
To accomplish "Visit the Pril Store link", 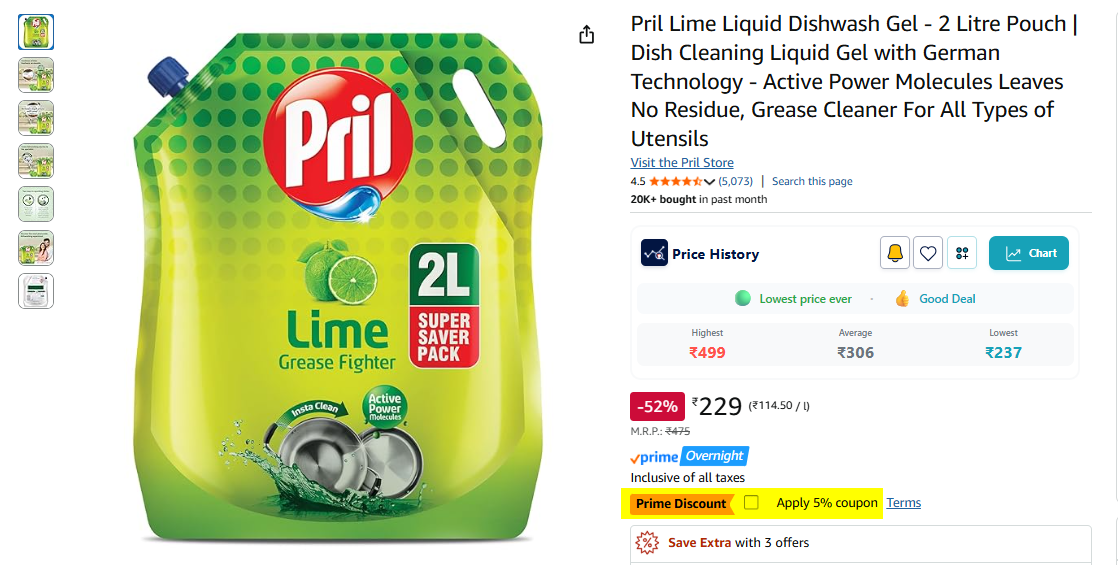I will [682, 163].
